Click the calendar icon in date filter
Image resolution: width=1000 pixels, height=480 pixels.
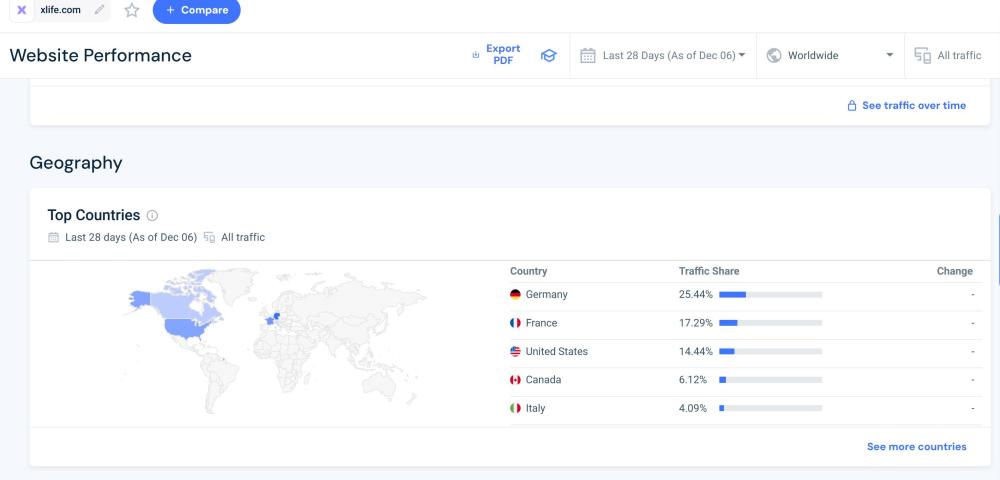pyautogui.click(x=588, y=56)
